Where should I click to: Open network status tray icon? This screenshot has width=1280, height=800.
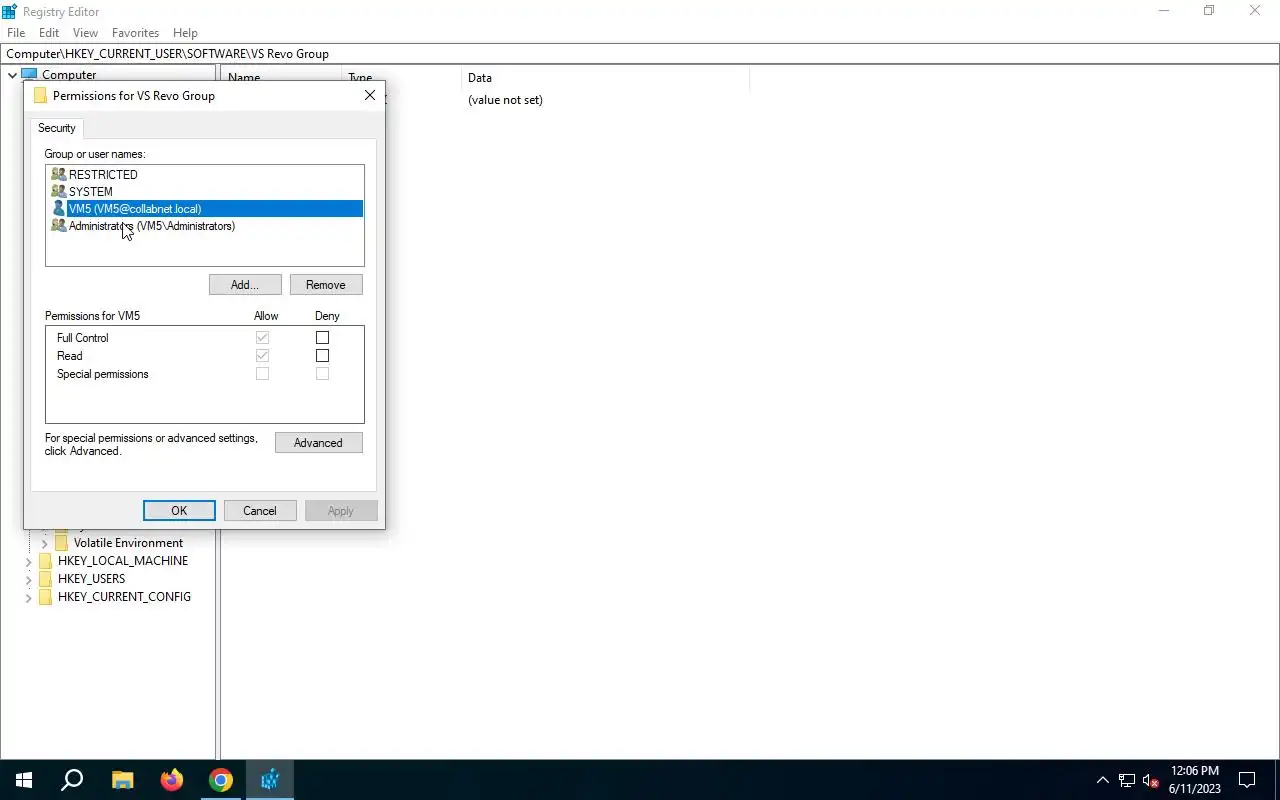[1127, 781]
